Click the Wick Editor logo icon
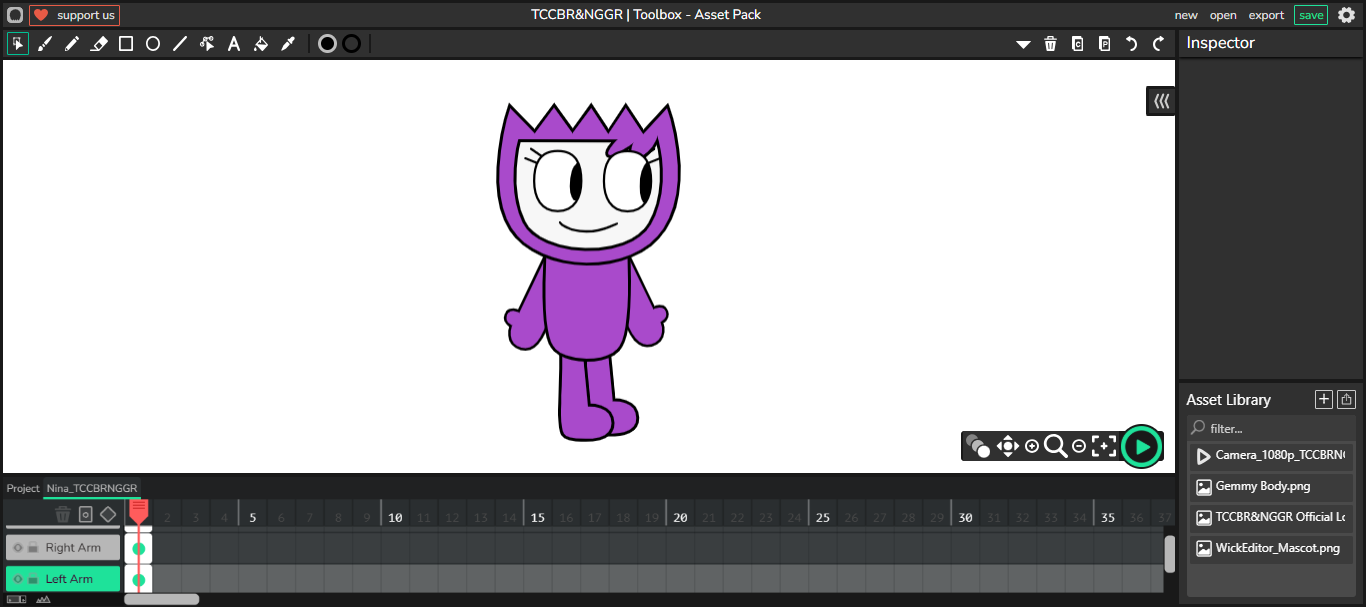 point(15,15)
